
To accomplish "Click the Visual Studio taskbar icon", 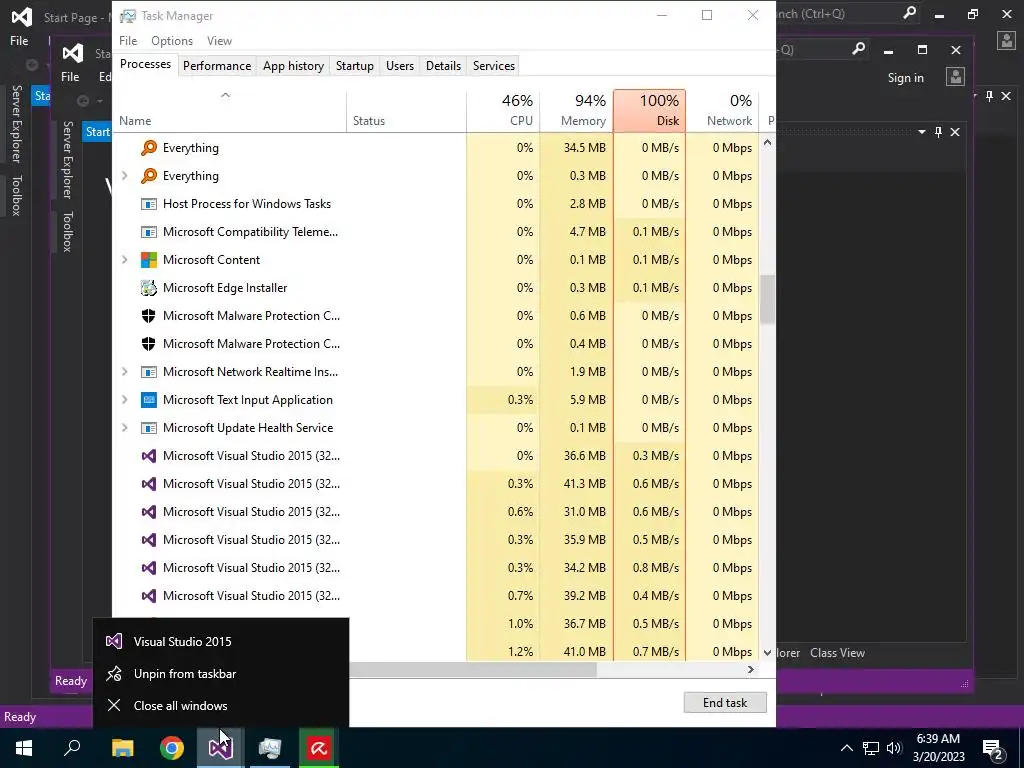I will coord(221,748).
